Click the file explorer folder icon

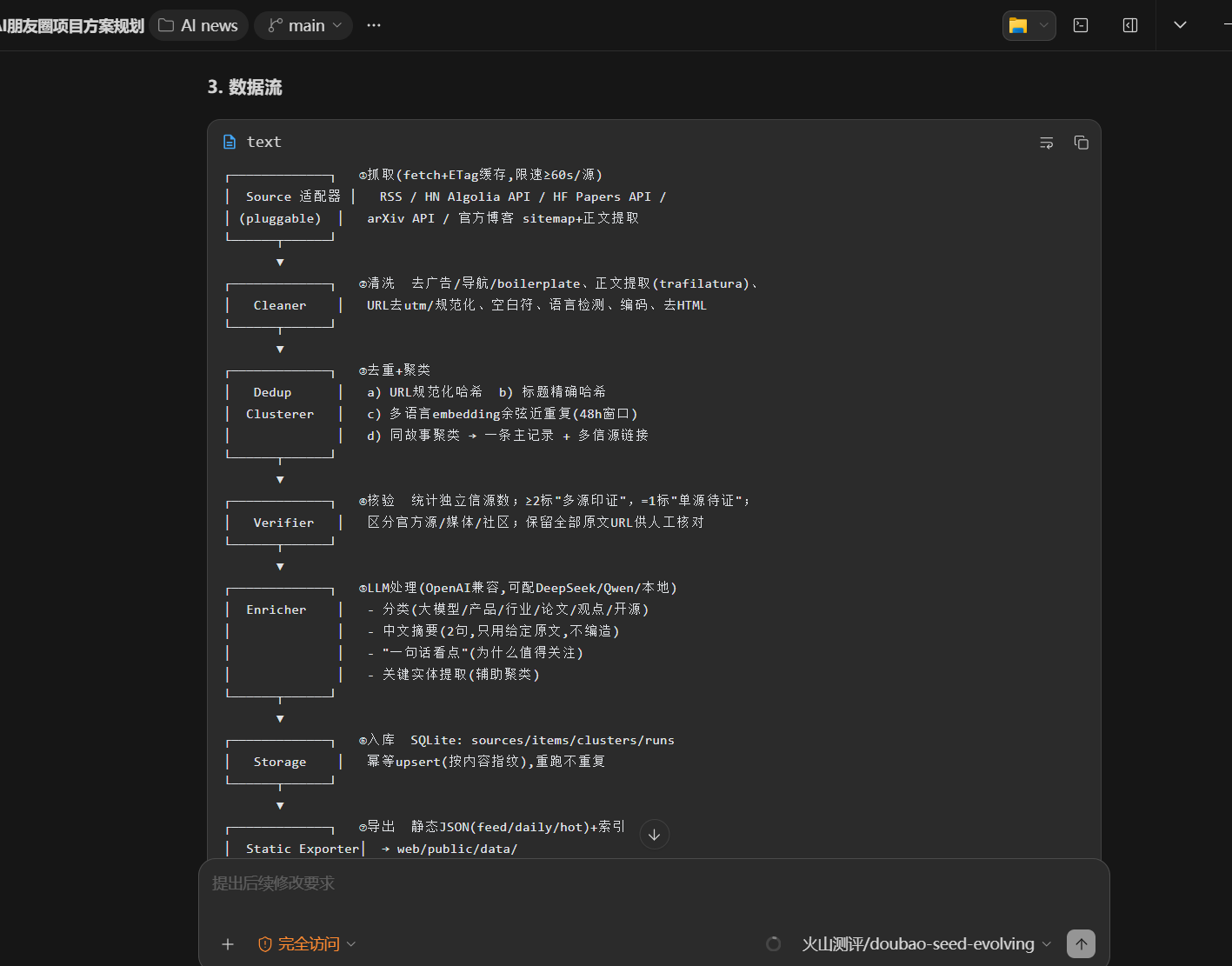pos(1018,25)
